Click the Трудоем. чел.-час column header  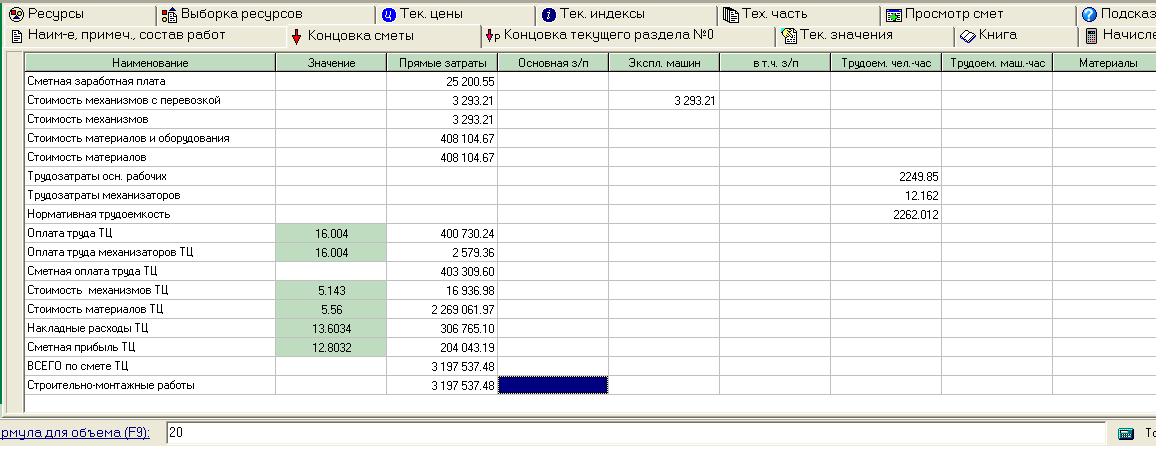pos(886,63)
